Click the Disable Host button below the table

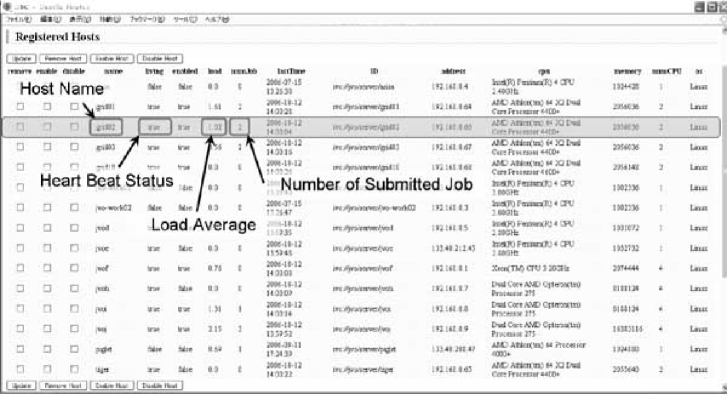coord(160,386)
